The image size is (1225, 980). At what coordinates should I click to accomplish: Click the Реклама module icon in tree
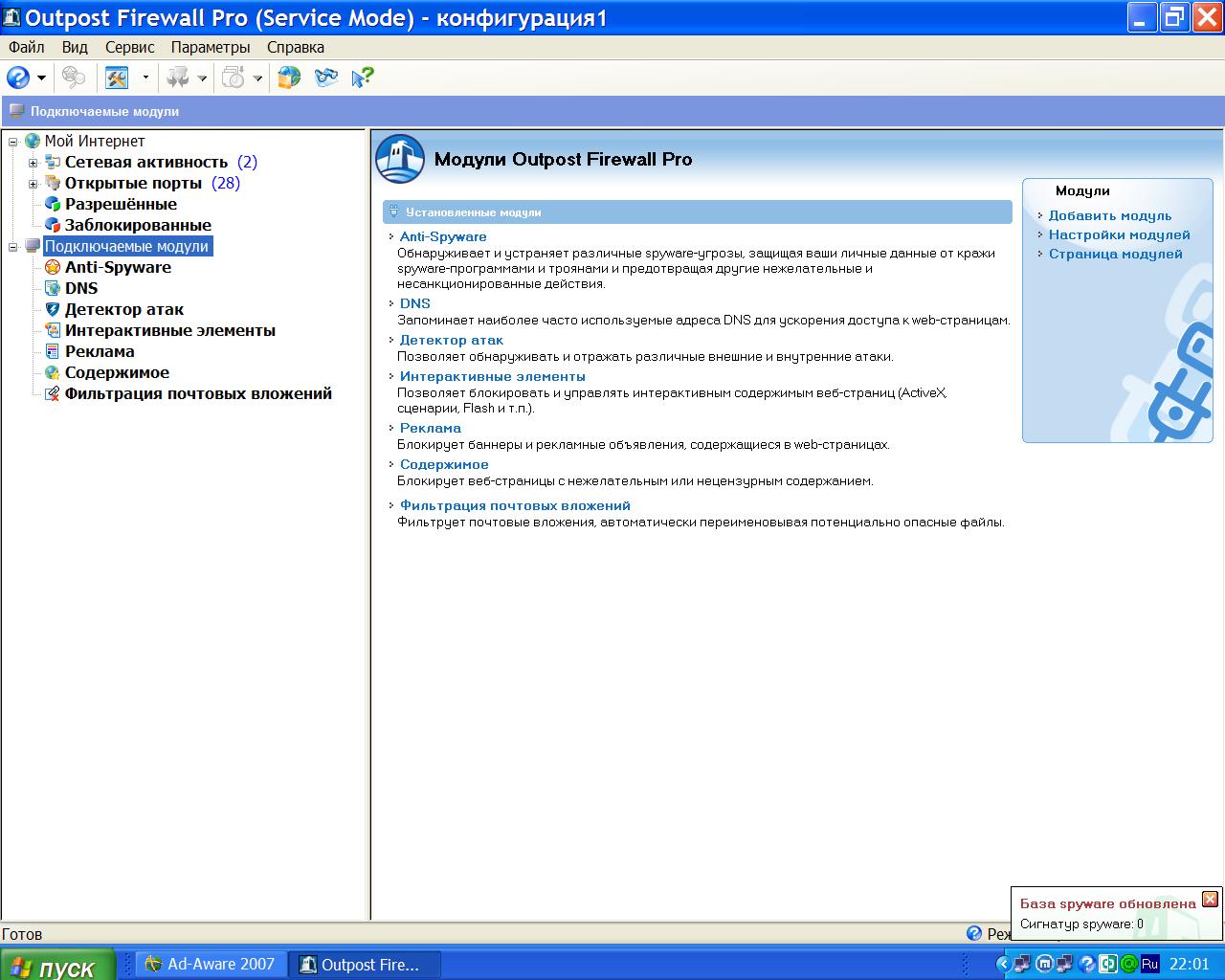pyautogui.click(x=53, y=351)
